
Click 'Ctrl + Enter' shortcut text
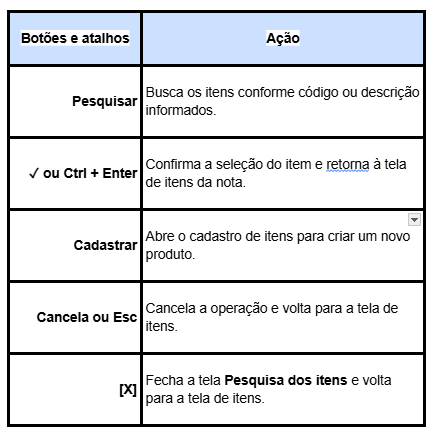click(x=100, y=173)
